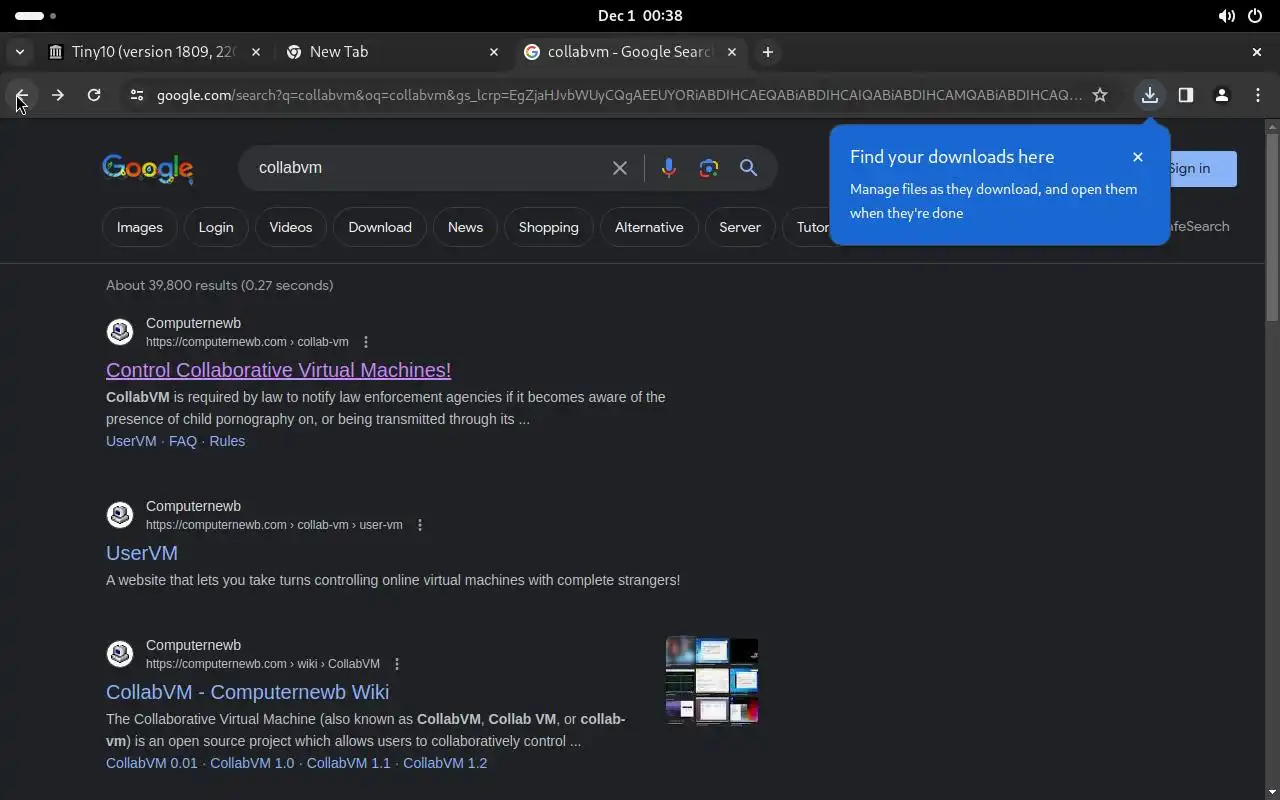Filter results by News
This screenshot has width=1280, height=800.
465,227
